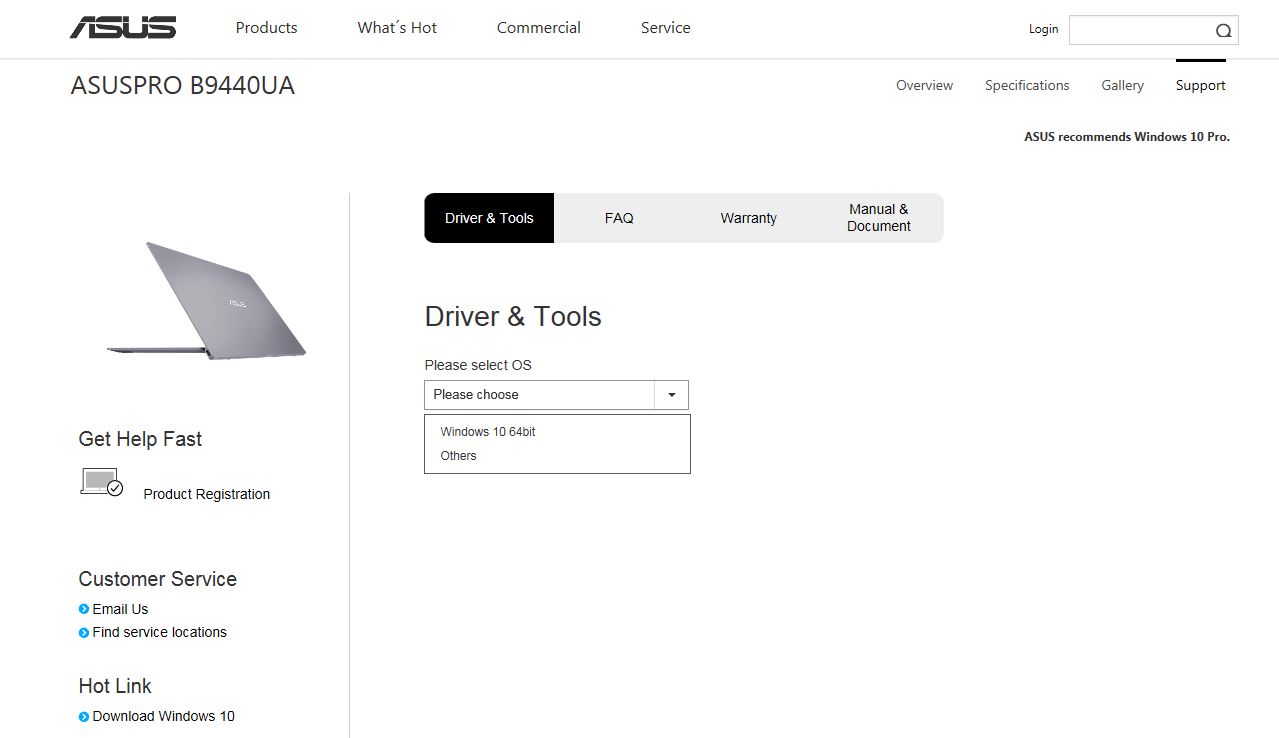Click the 'Hot Link' heading
This screenshot has height=738, width=1279.
pos(115,686)
